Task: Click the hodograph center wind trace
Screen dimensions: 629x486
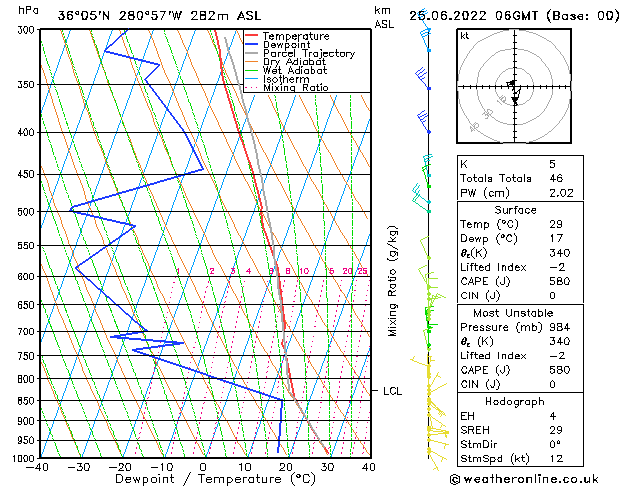Action: pyautogui.click(x=514, y=91)
